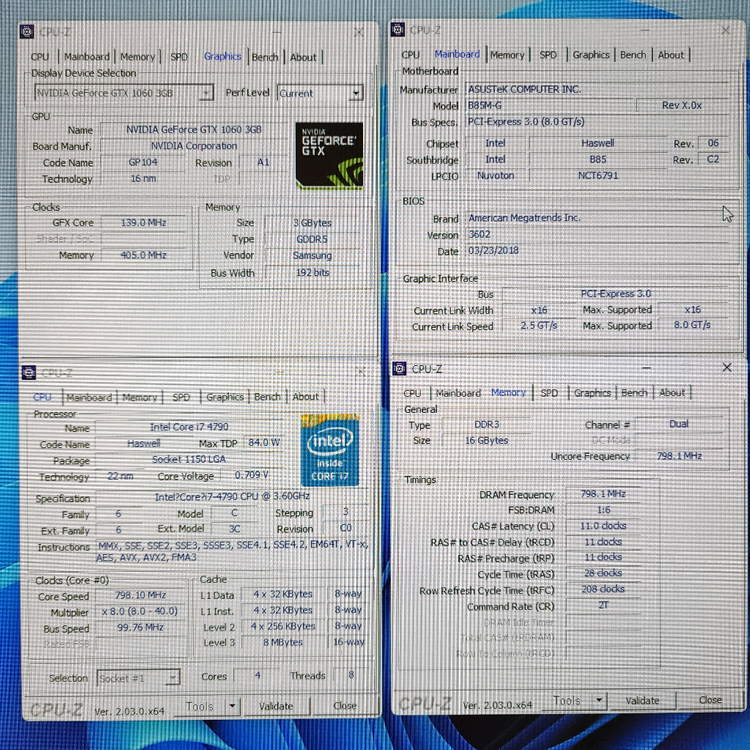Select CPU tab in Memory window

pos(412,393)
